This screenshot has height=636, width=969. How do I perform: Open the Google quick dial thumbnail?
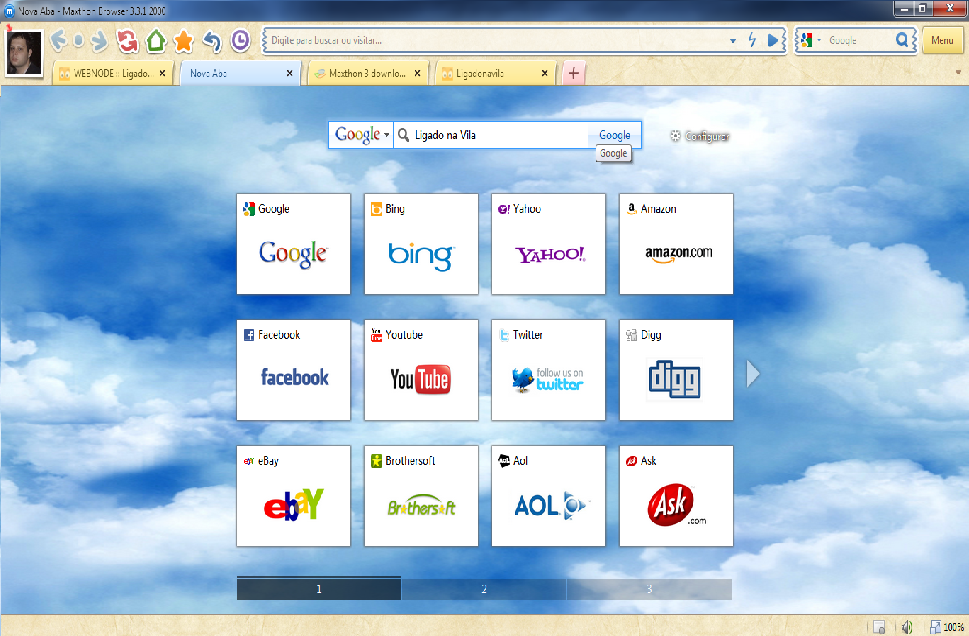294,244
